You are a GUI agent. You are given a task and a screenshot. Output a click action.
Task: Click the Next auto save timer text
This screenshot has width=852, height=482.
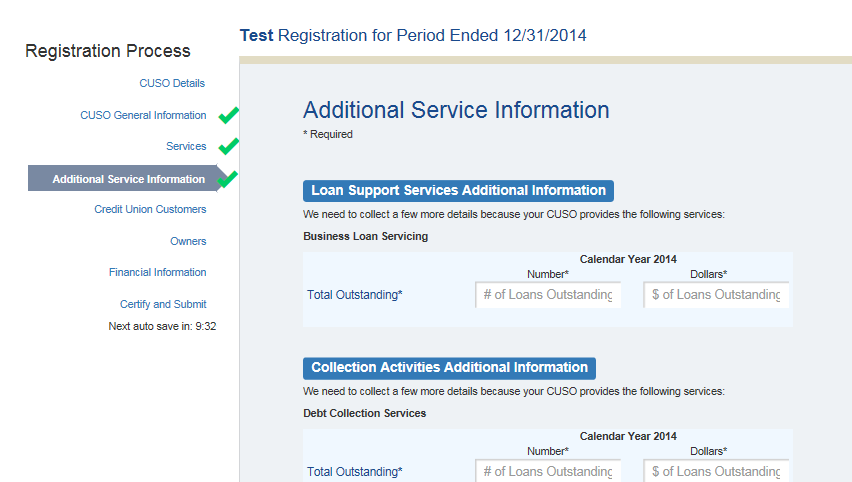pos(162,326)
